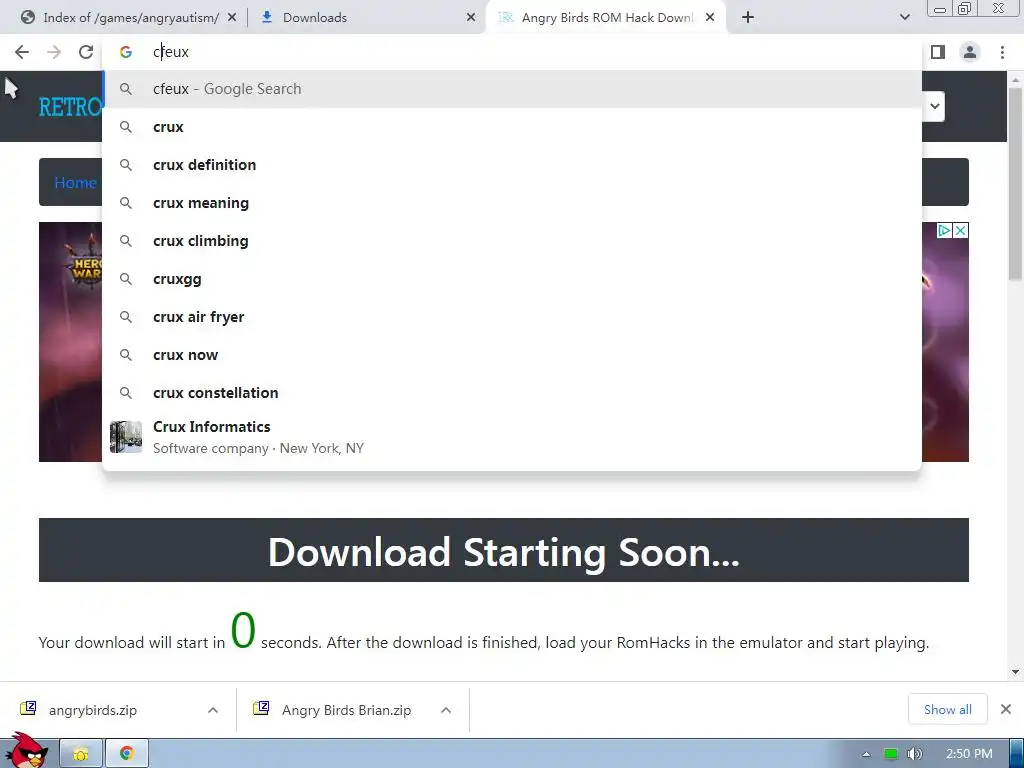Choose the 'crux' suggestion

click(512, 127)
